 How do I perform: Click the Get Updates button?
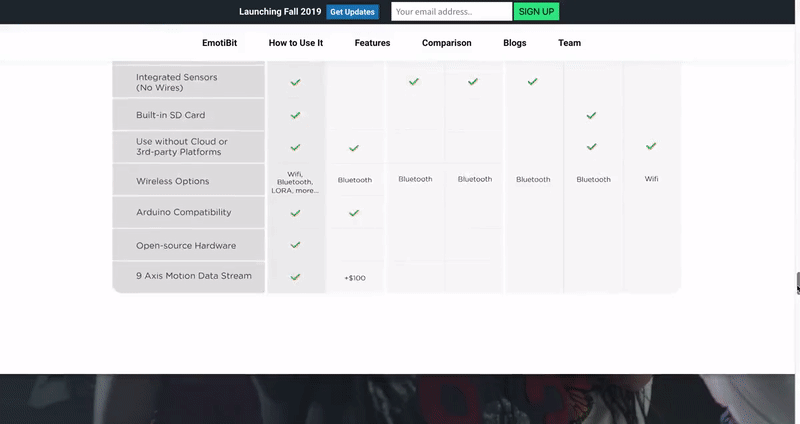tap(353, 12)
